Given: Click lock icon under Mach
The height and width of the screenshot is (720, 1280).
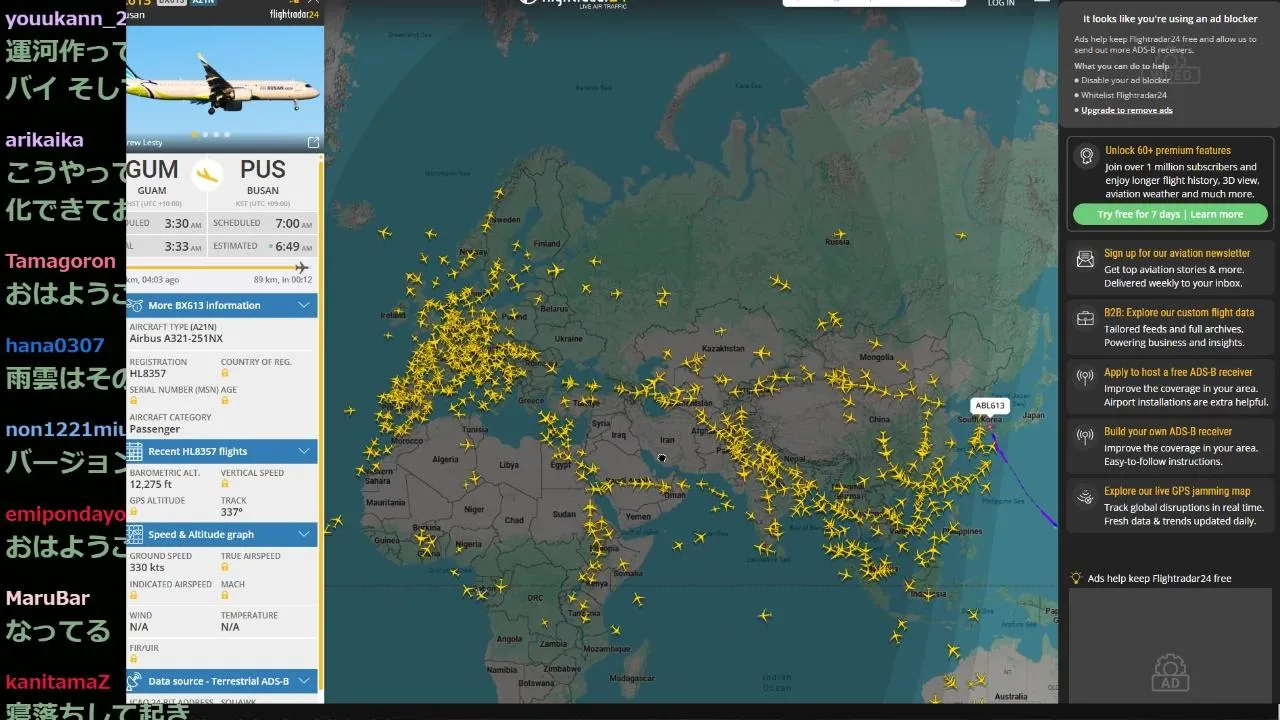Looking at the screenshot, I should 225,595.
